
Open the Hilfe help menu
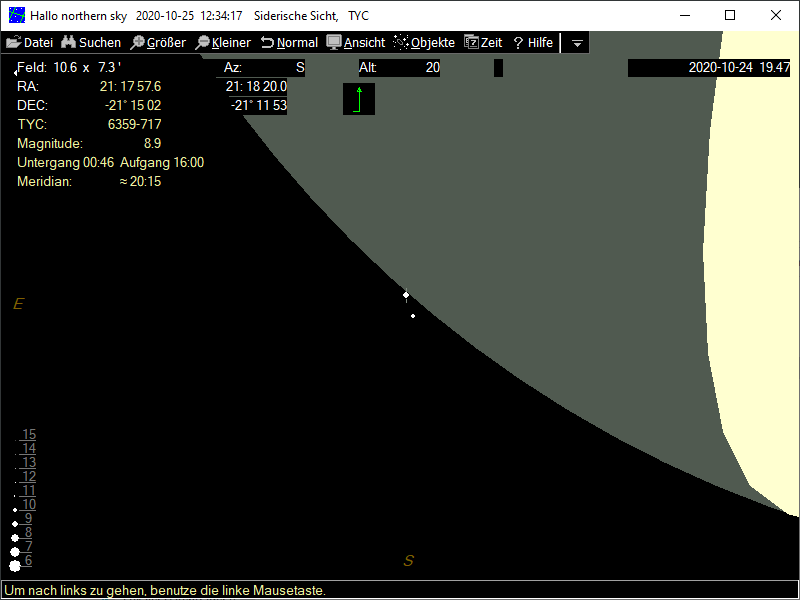533,43
